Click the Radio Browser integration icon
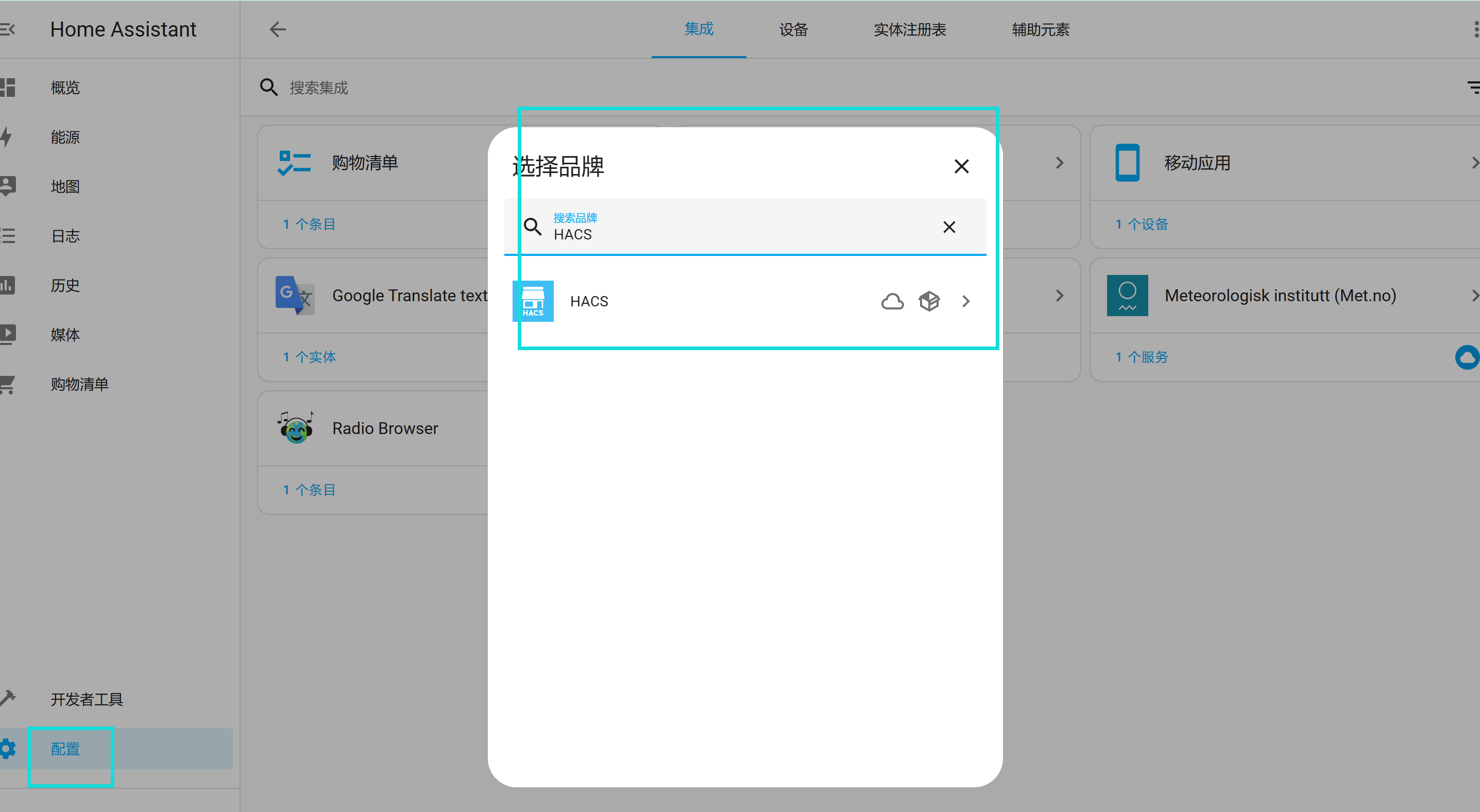1480x812 pixels. click(294, 427)
